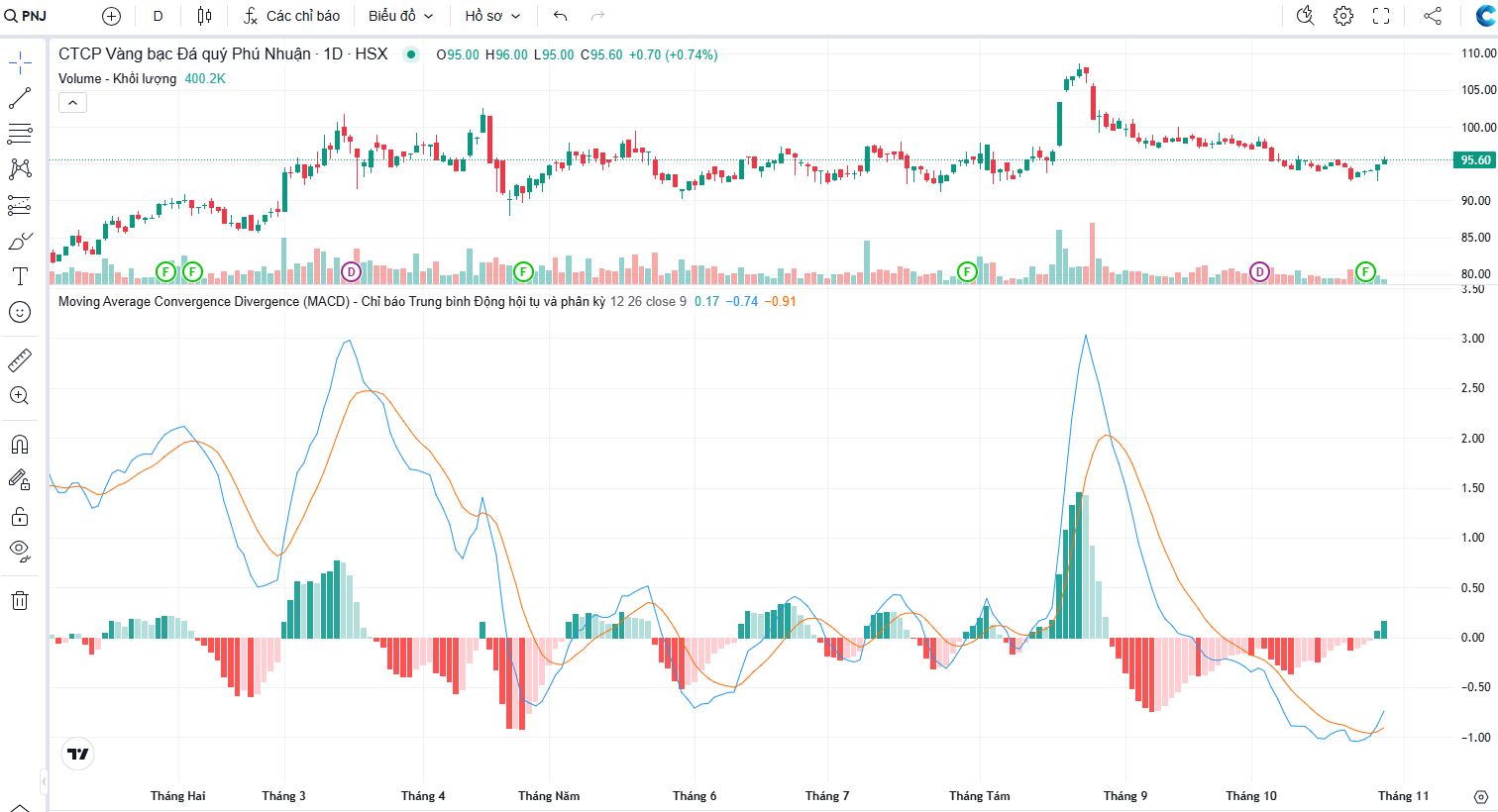Image resolution: width=1498 pixels, height=812 pixels.
Task: Expand the drawing toolbar bottom chevron
Action: pyautogui.click(x=20, y=807)
